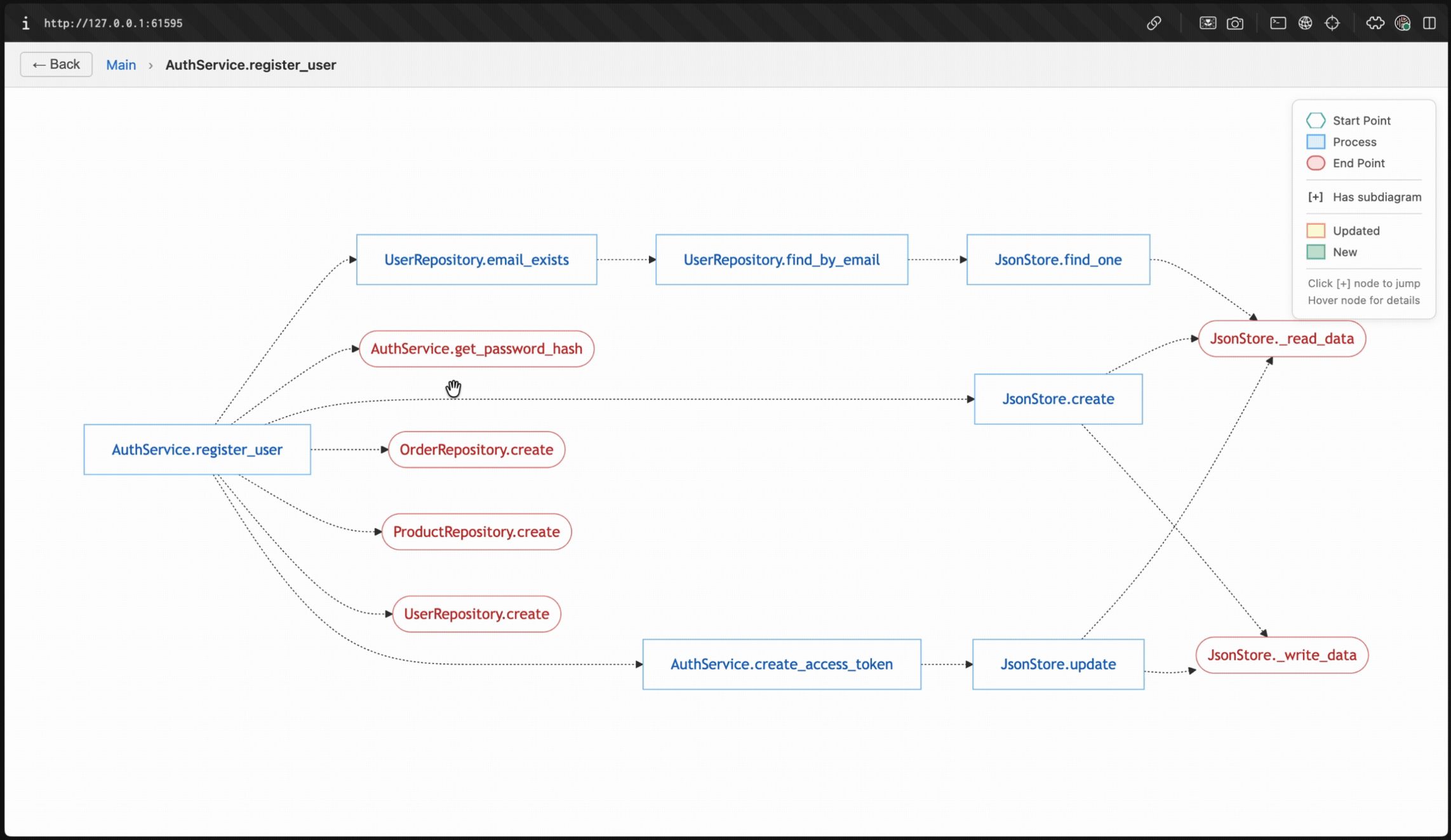Toggle the split view sidebar icon
The width and height of the screenshot is (1451, 840).
[1429, 23]
